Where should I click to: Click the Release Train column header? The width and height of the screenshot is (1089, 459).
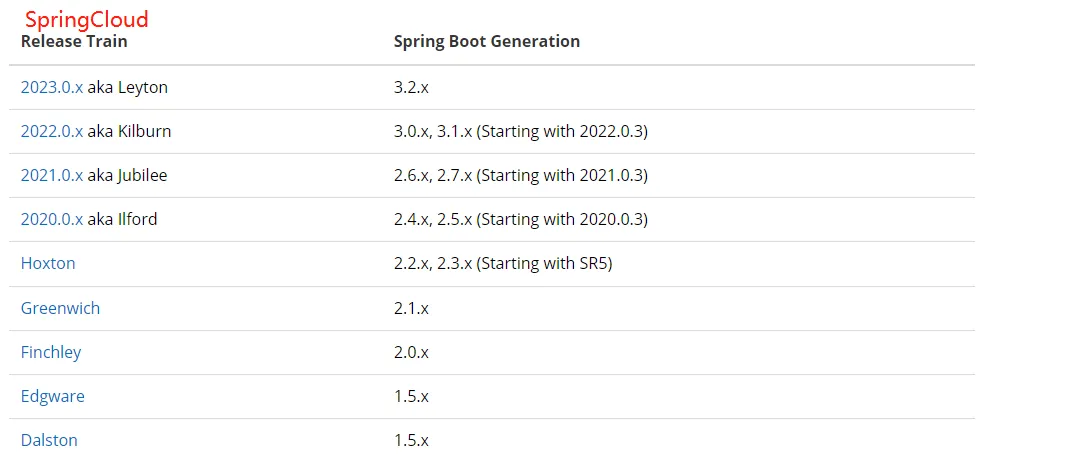click(74, 41)
